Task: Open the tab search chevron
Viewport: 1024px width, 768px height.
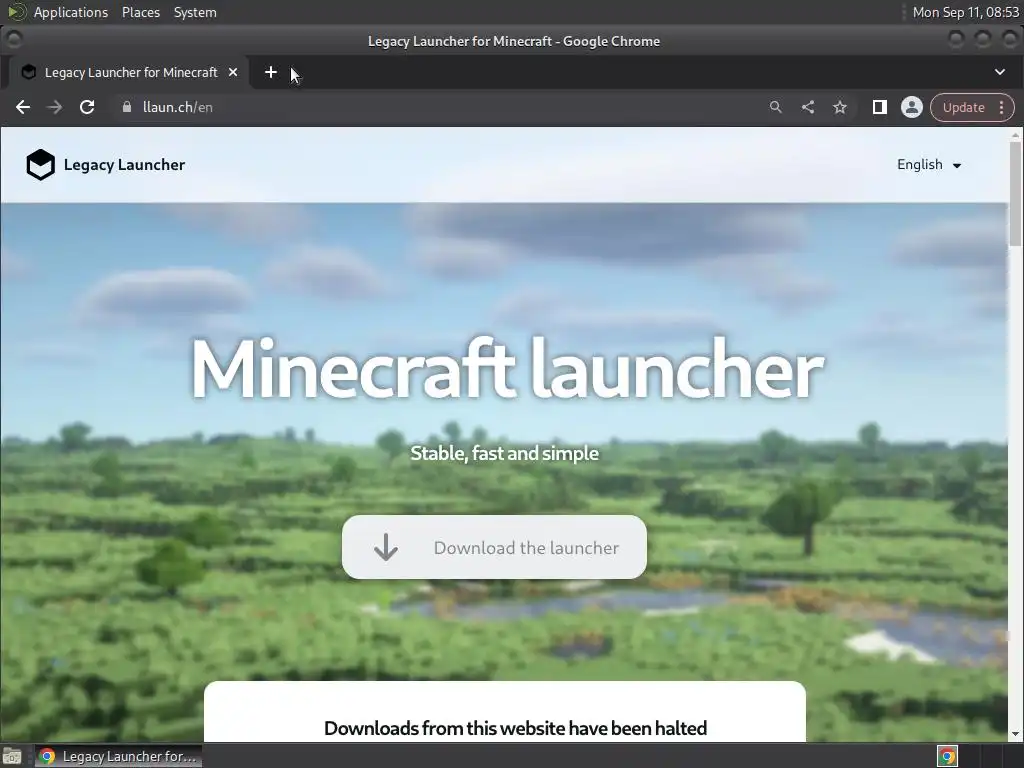Action: 1000,72
